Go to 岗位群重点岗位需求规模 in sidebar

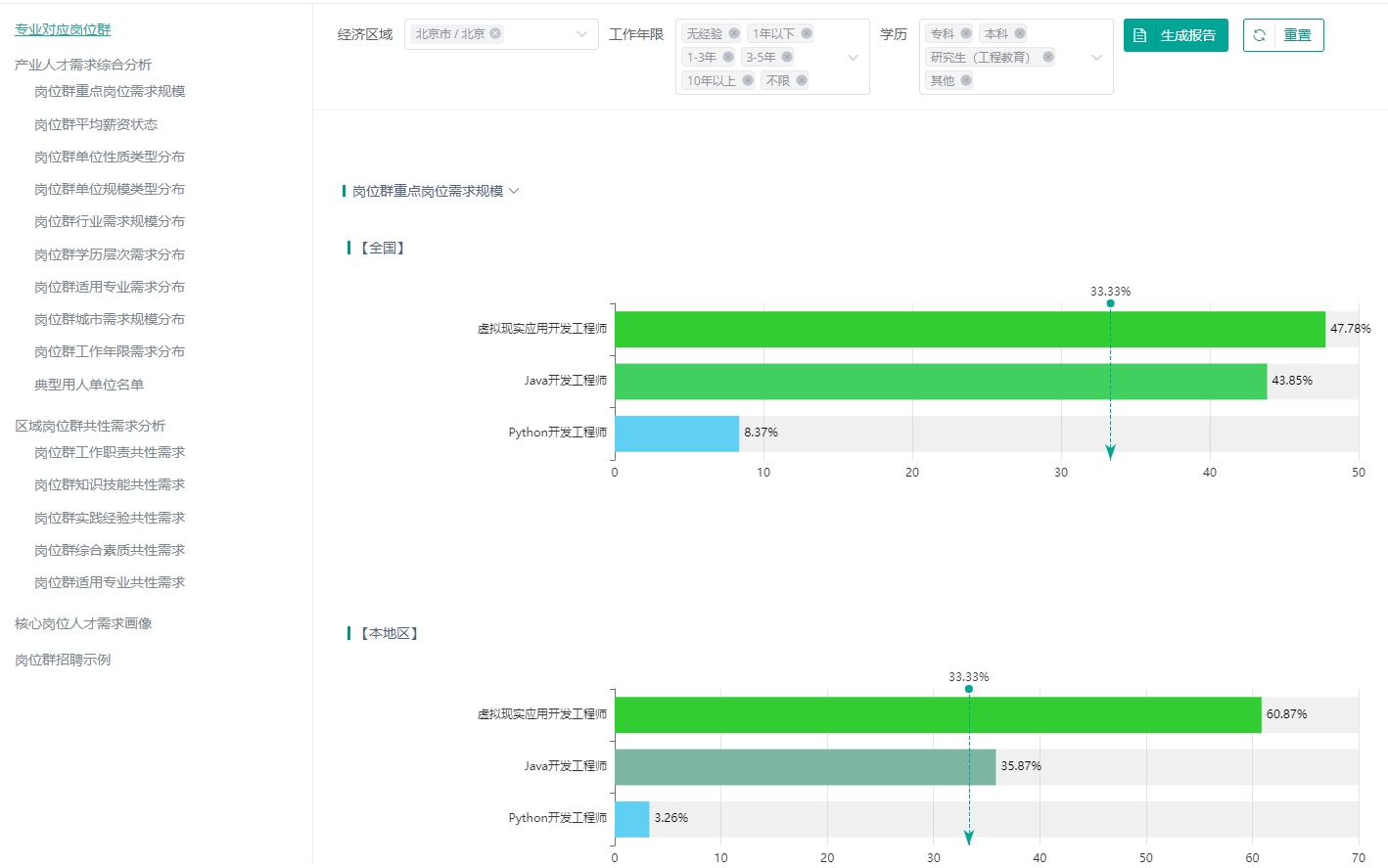[x=110, y=91]
